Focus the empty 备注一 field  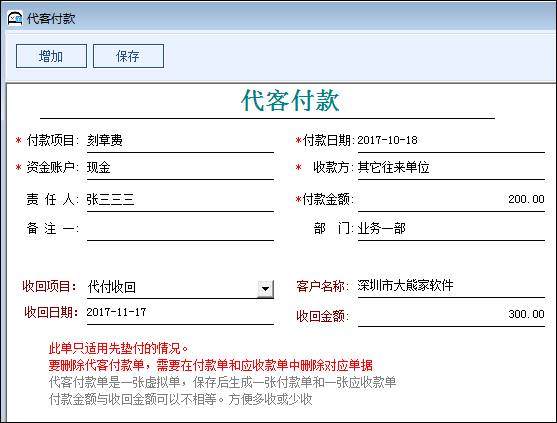pyautogui.click(x=180, y=229)
